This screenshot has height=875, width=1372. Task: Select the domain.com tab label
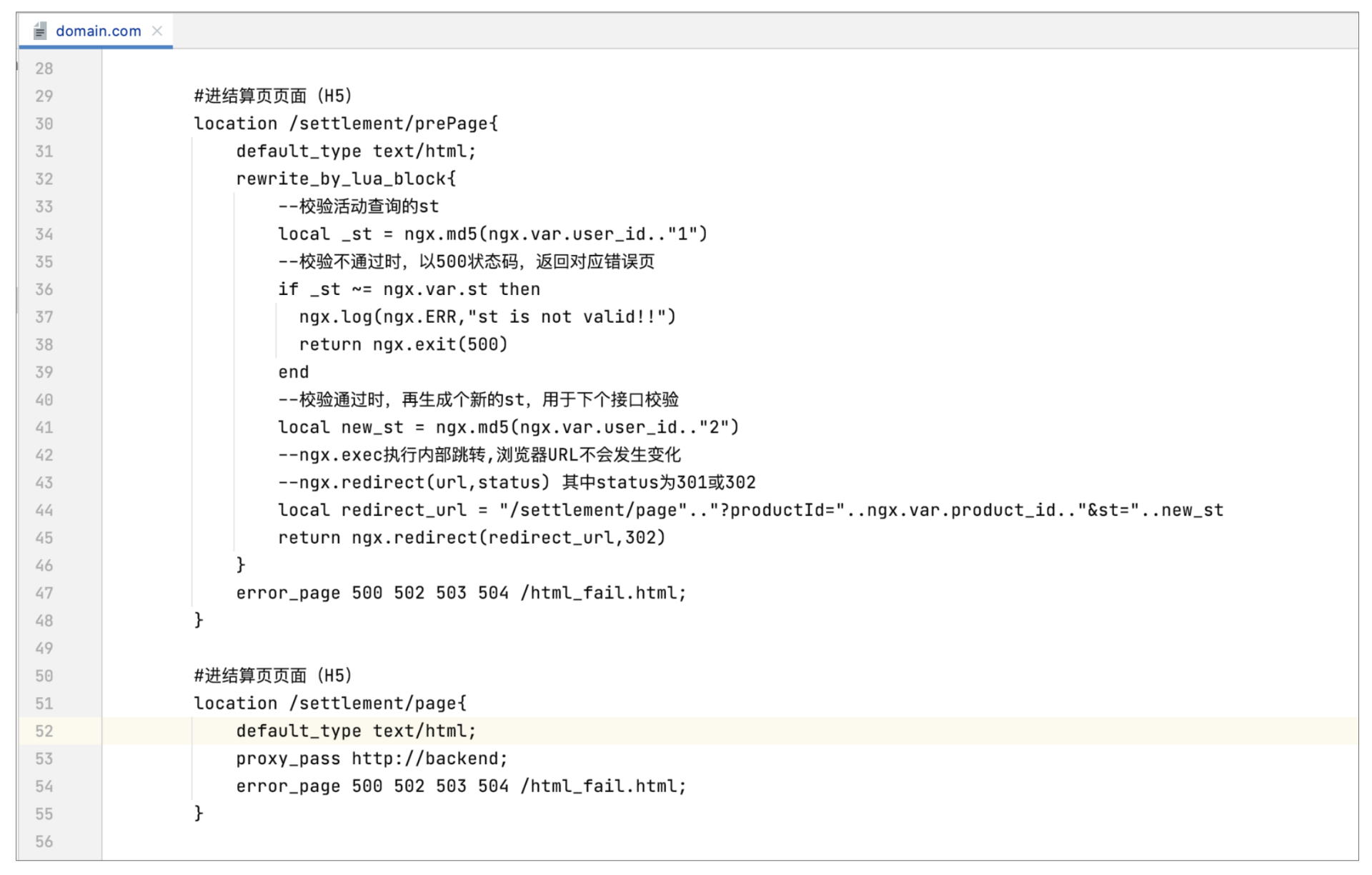pyautogui.click(x=98, y=31)
